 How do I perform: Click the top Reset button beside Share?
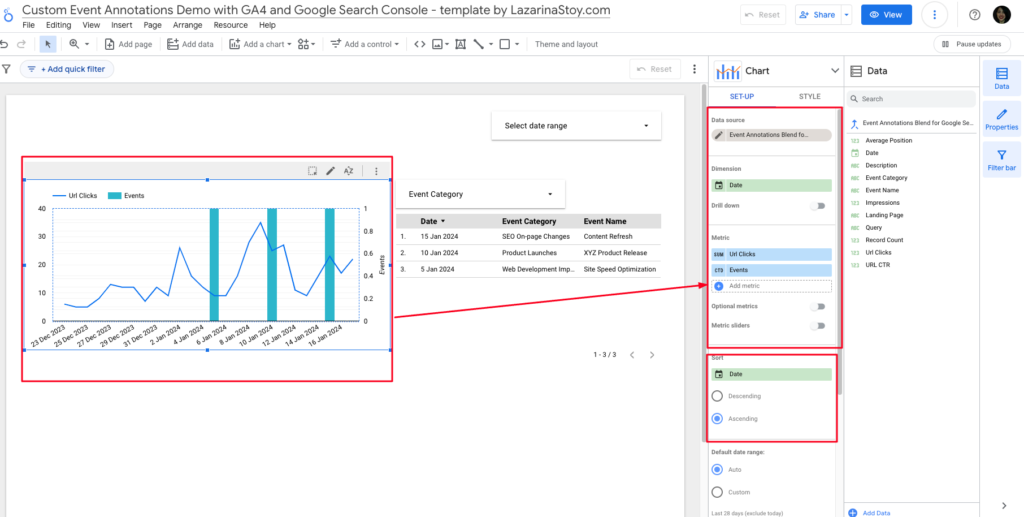point(763,14)
